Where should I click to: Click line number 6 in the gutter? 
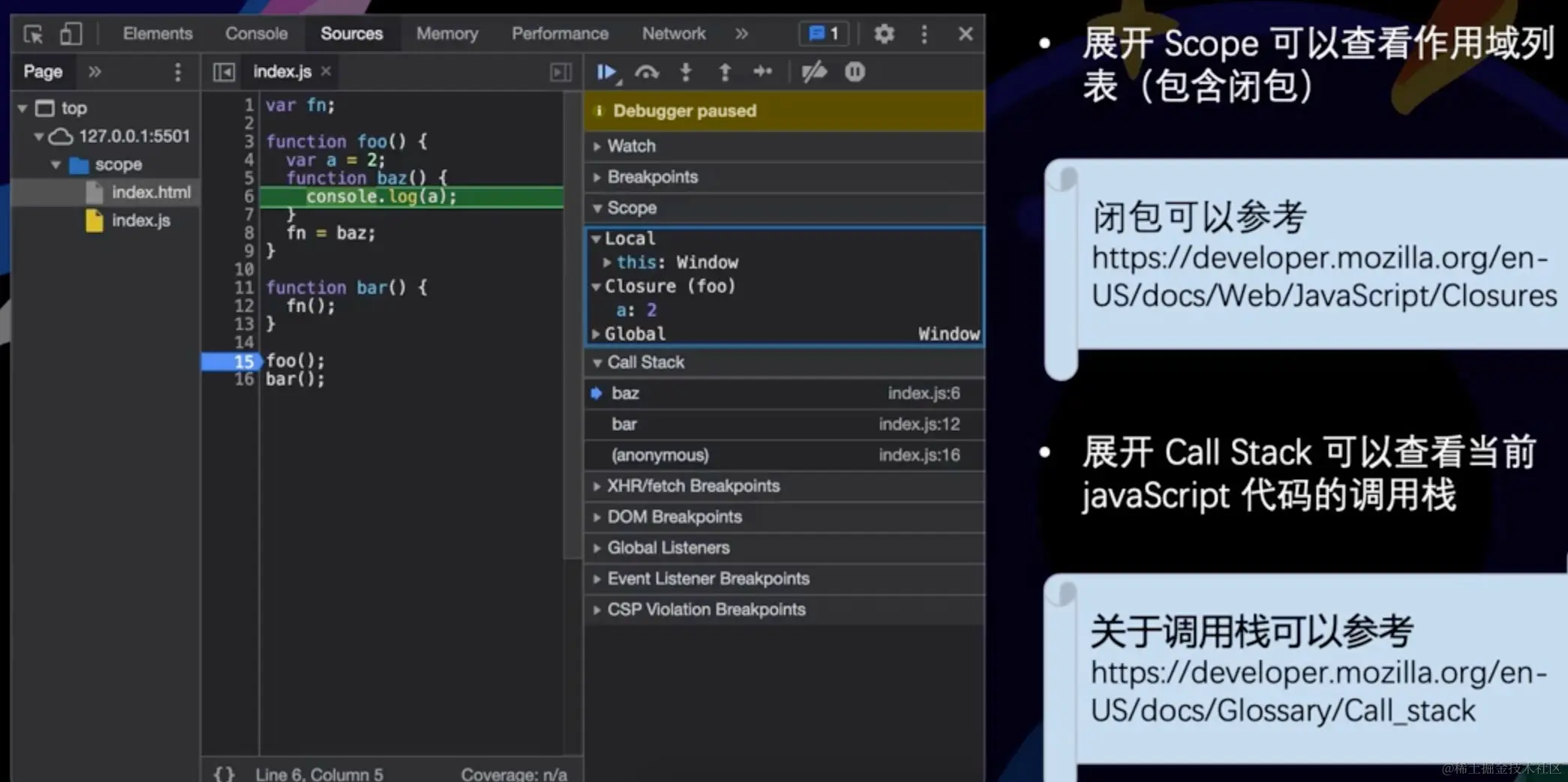tap(249, 196)
